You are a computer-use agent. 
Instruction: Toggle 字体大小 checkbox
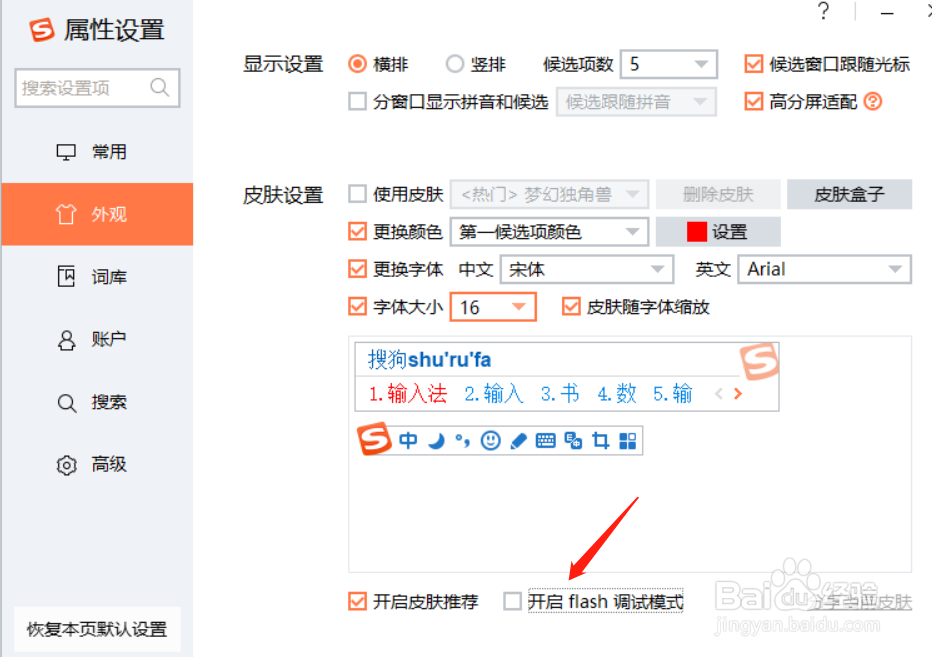[x=357, y=307]
